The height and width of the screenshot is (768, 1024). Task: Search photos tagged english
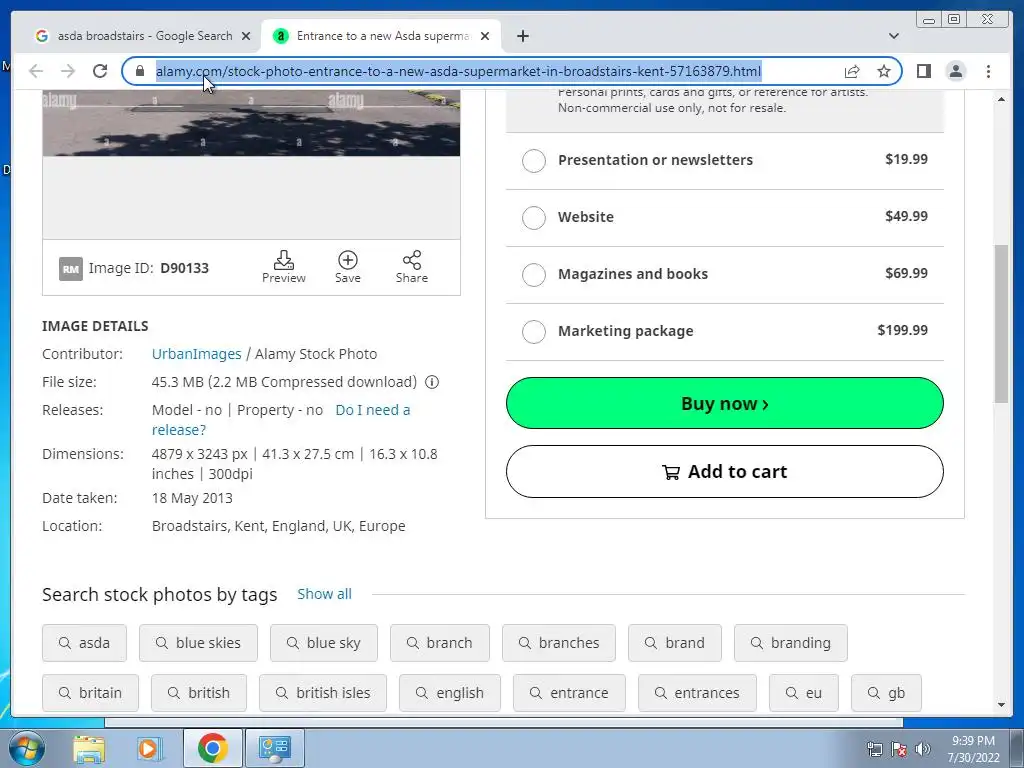tap(449, 693)
